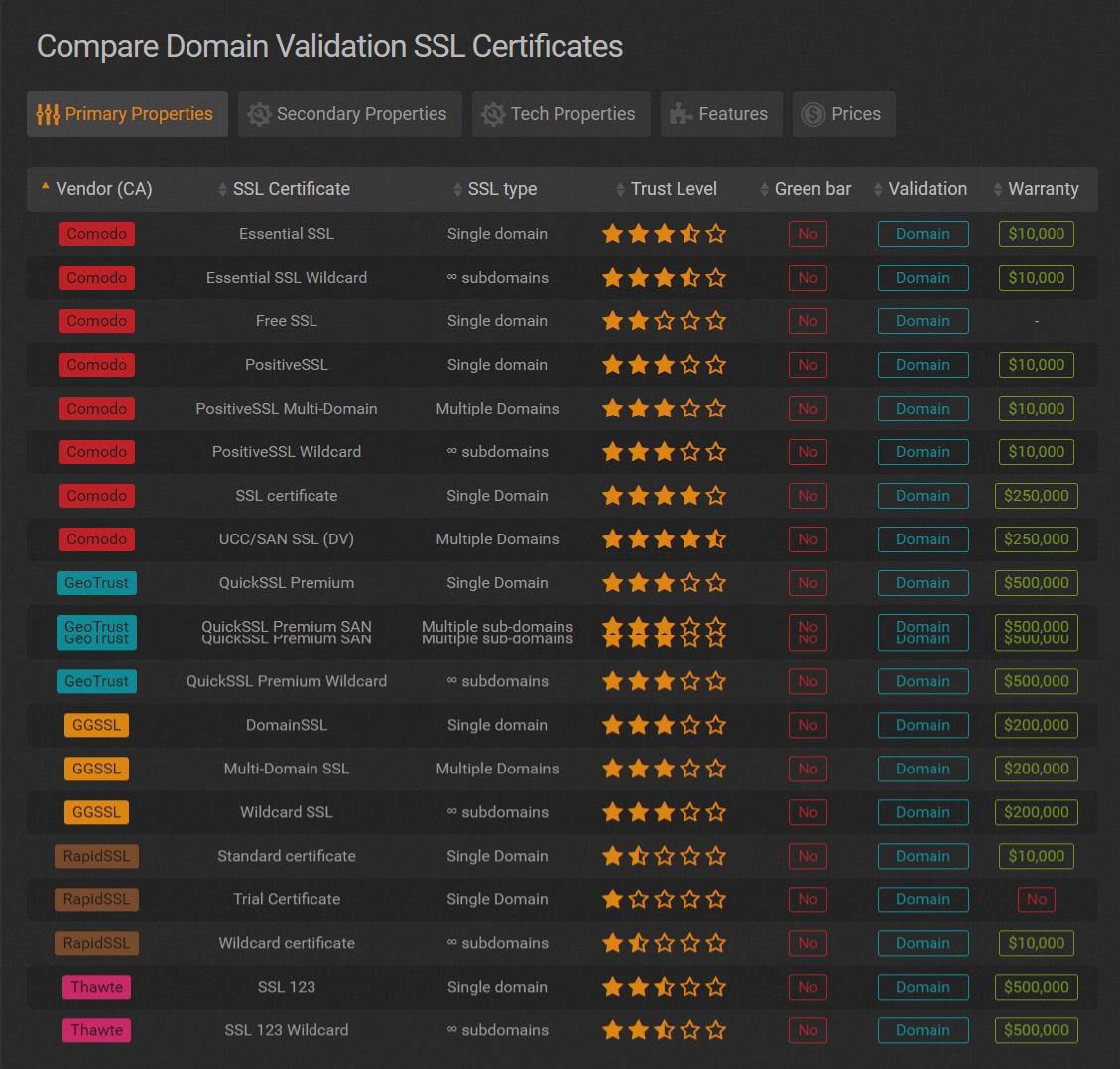
Task: Click star rating in Free SSL row
Action: pyautogui.click(x=665, y=320)
